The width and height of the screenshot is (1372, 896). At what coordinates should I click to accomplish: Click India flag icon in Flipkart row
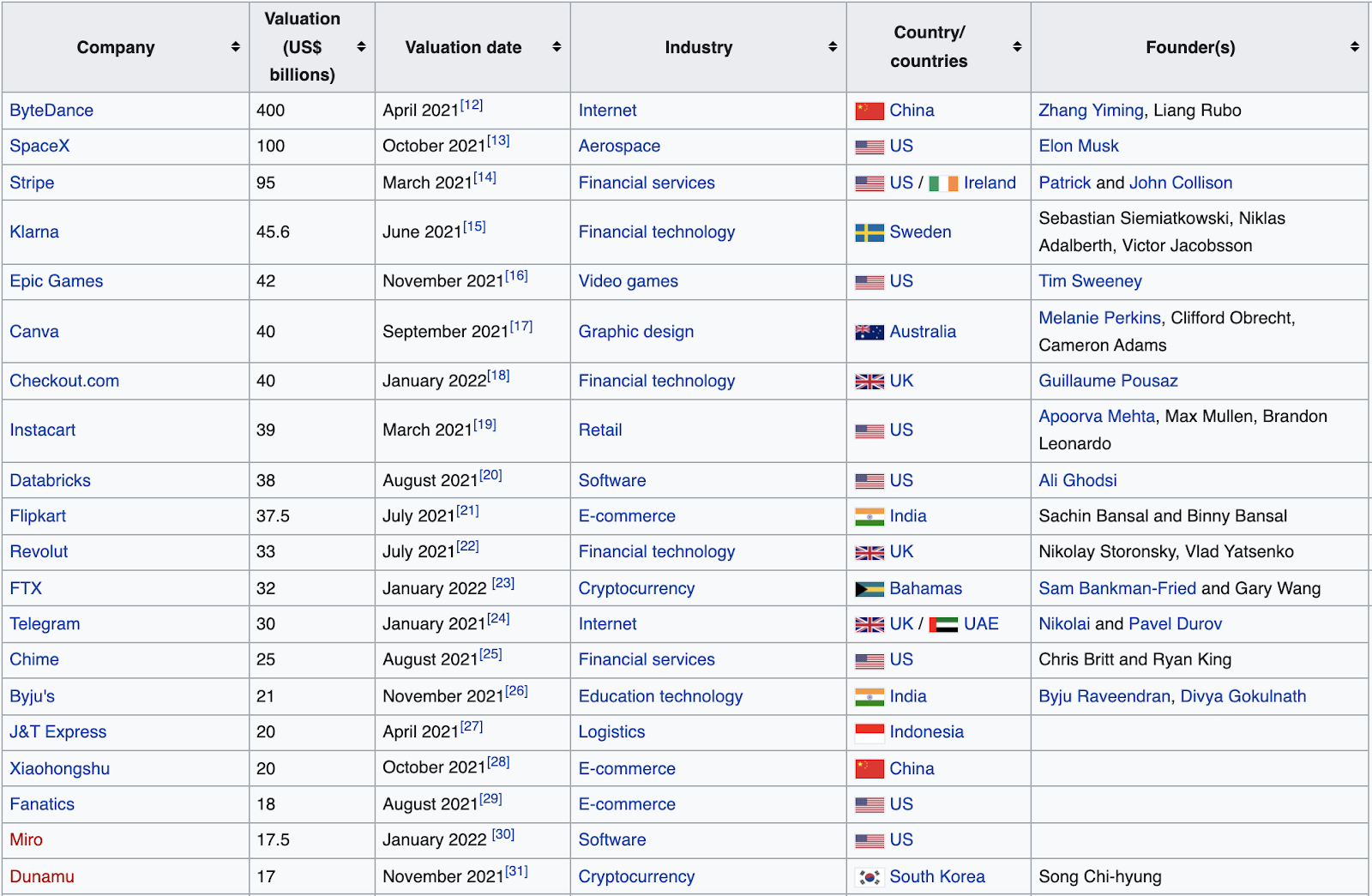click(x=870, y=517)
